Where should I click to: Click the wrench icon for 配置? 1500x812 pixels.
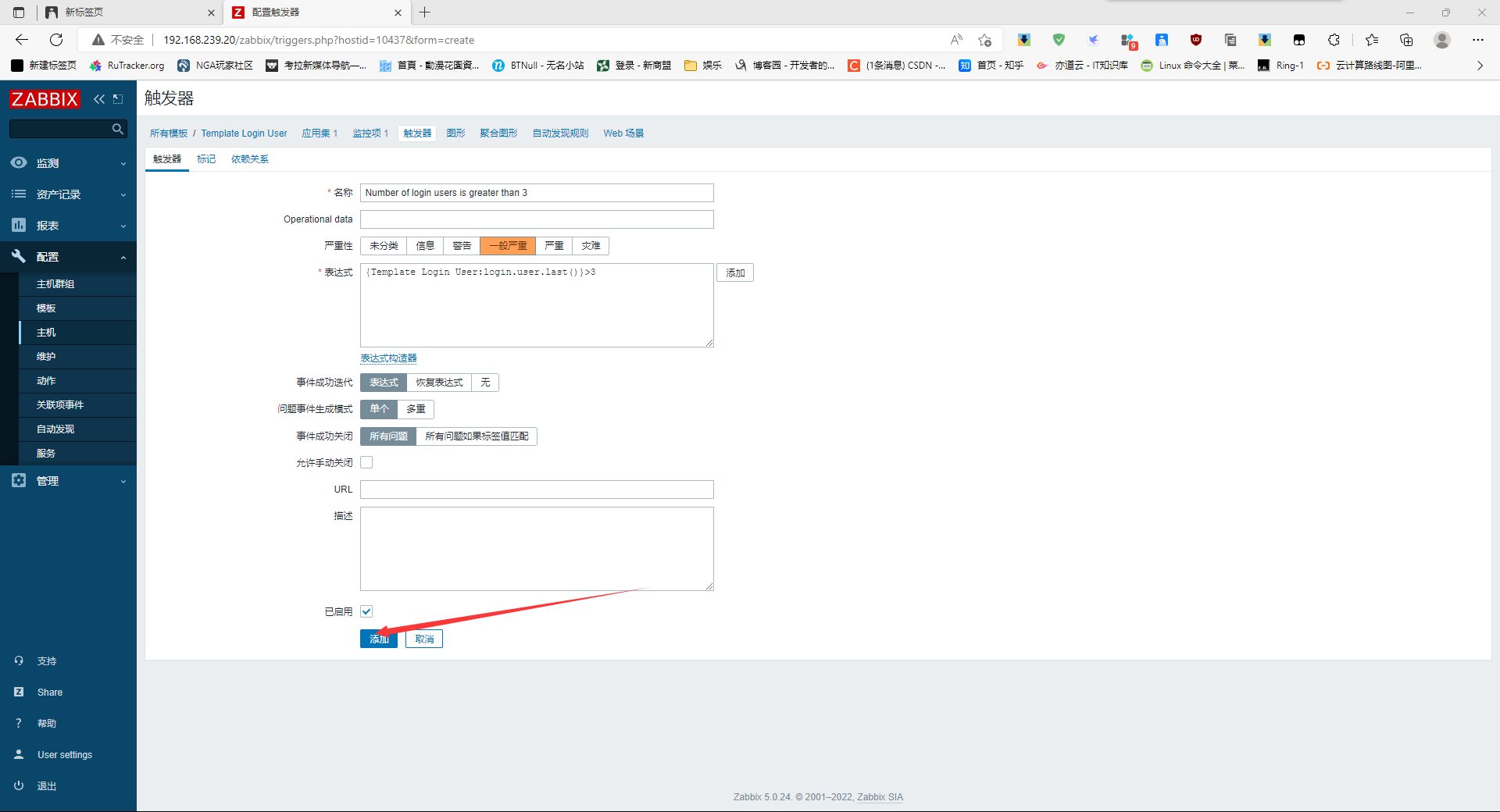(x=19, y=256)
